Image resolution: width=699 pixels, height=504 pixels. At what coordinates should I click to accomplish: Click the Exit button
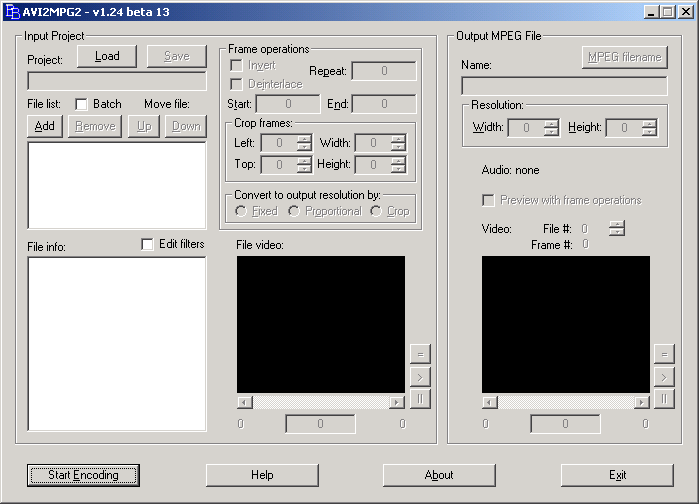click(x=617, y=475)
